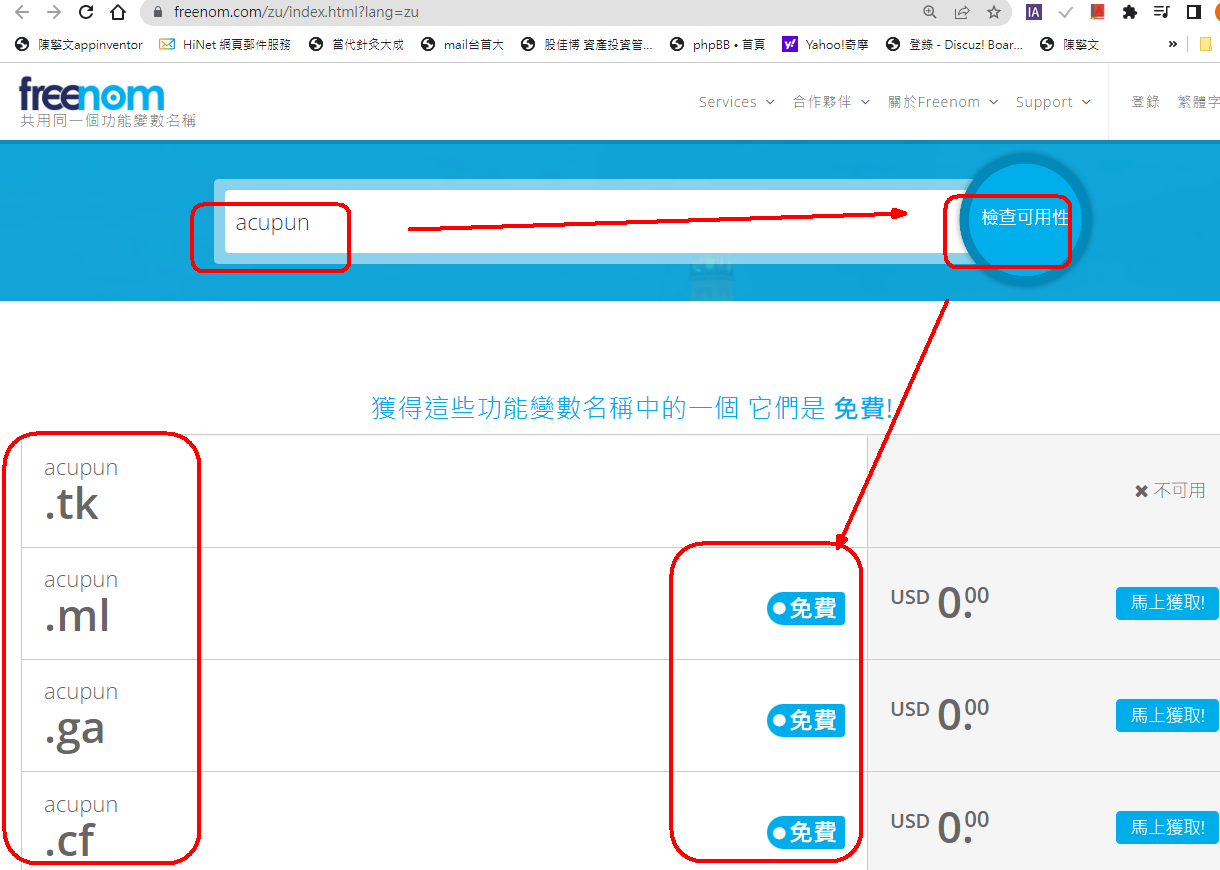Expand the Services menu
1220x870 pixels.
(737, 102)
